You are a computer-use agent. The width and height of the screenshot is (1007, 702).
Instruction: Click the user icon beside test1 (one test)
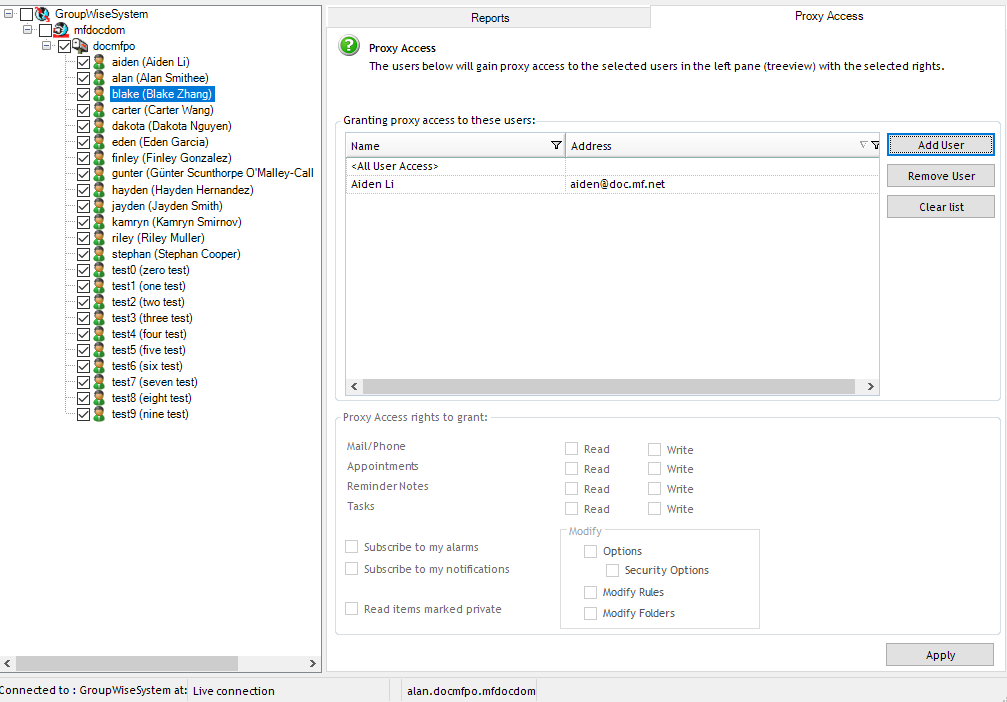click(99, 286)
